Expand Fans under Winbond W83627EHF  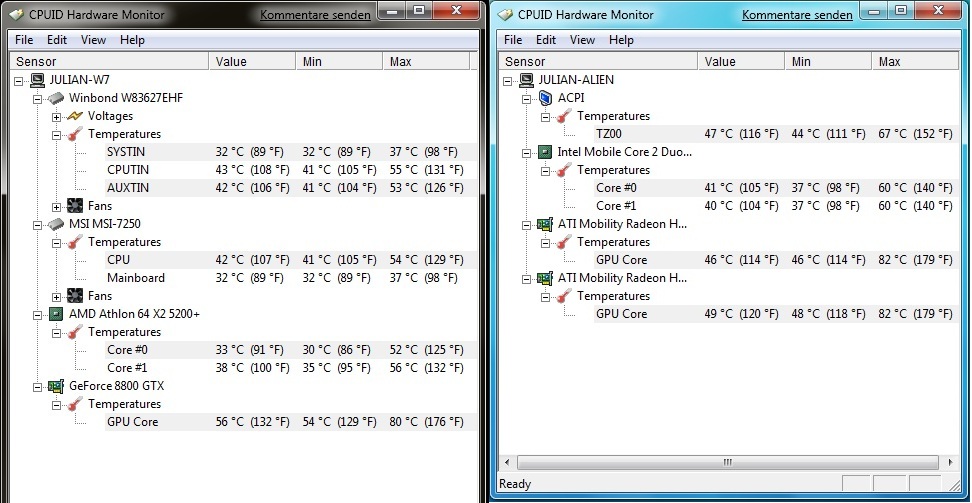click(56, 207)
